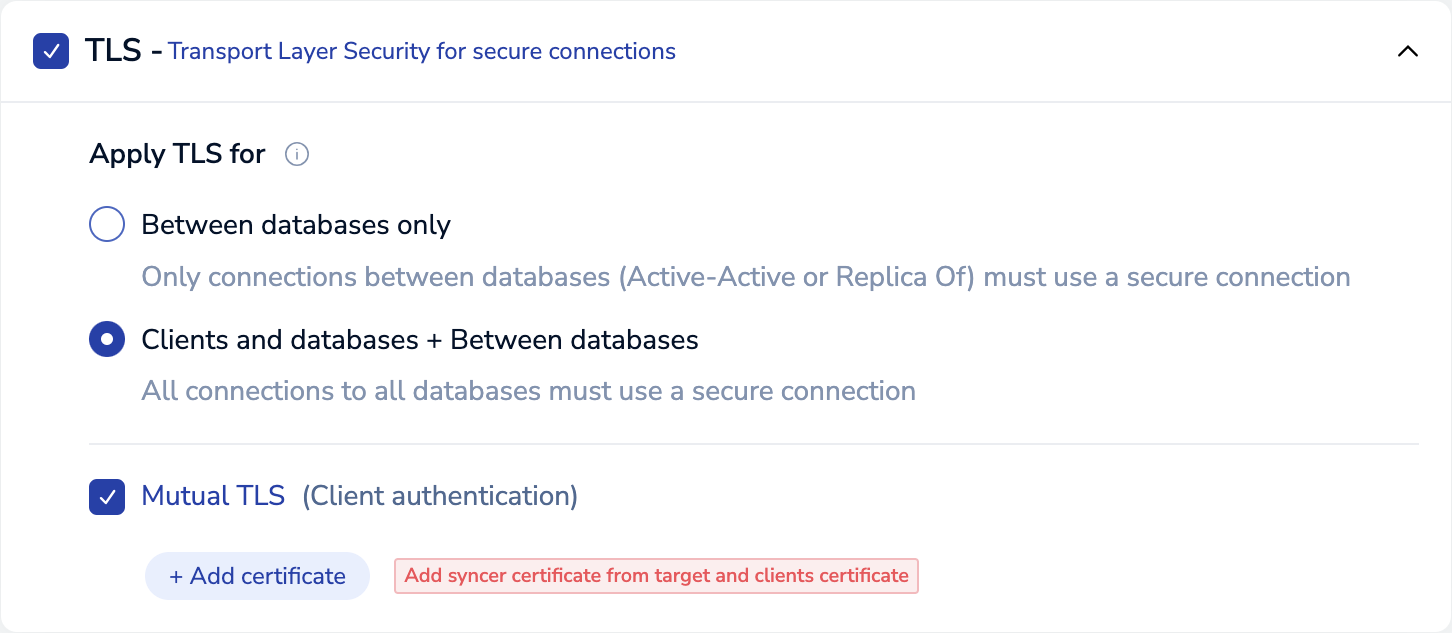Click the info icon beside Apply TLS for

click(x=297, y=155)
